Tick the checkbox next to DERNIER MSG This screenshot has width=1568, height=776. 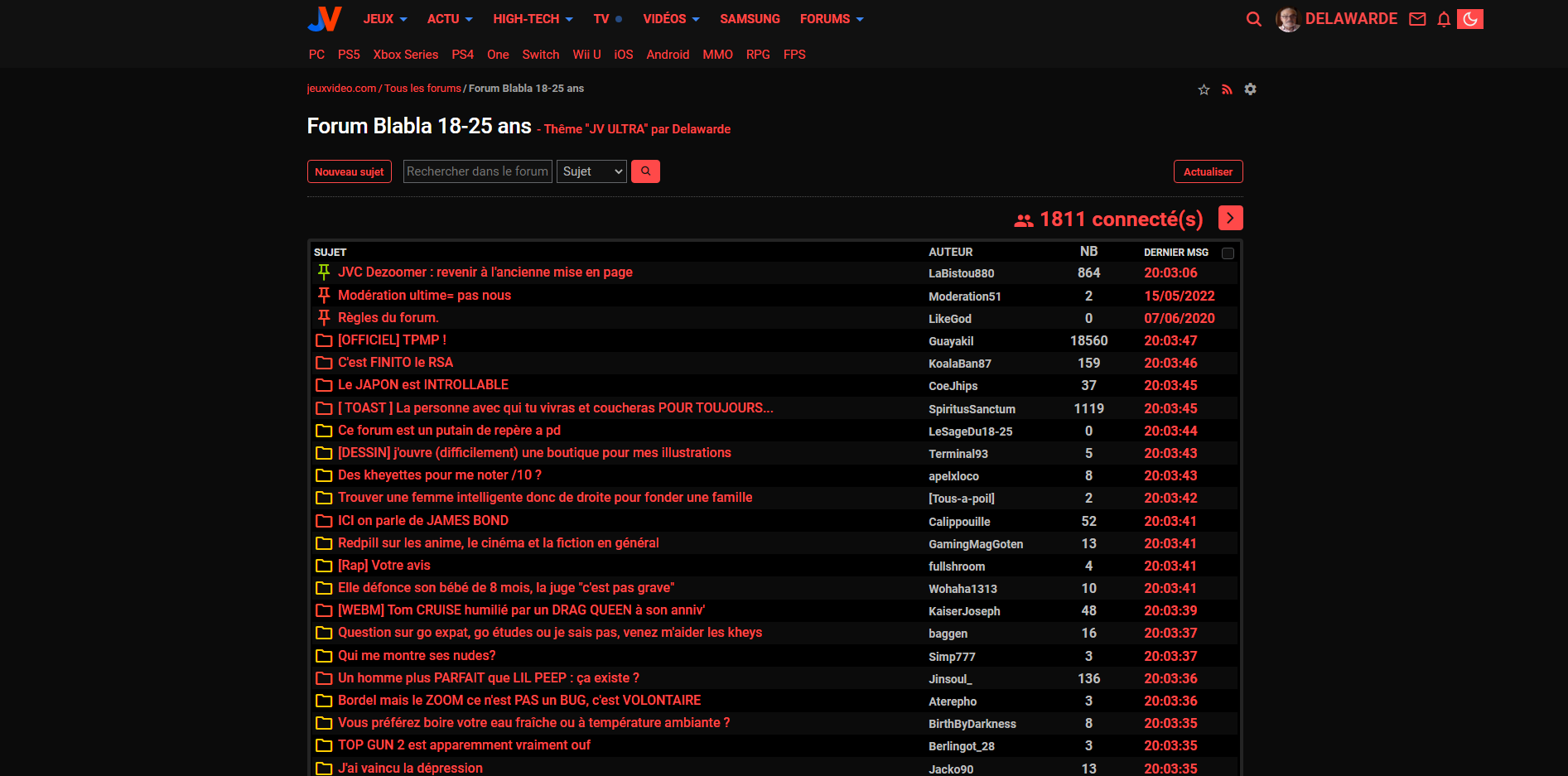coord(1228,253)
